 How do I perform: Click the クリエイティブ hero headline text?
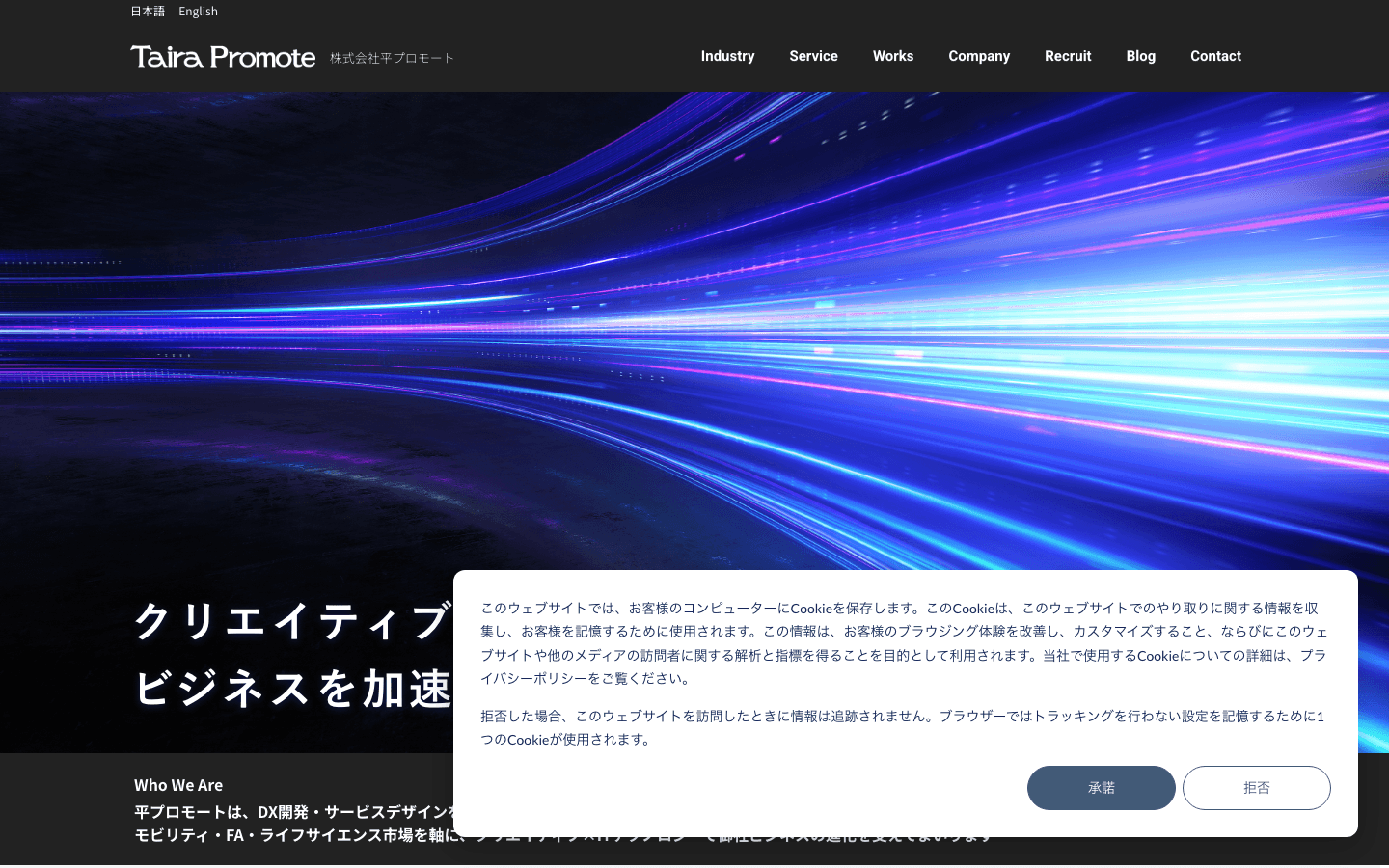293,621
